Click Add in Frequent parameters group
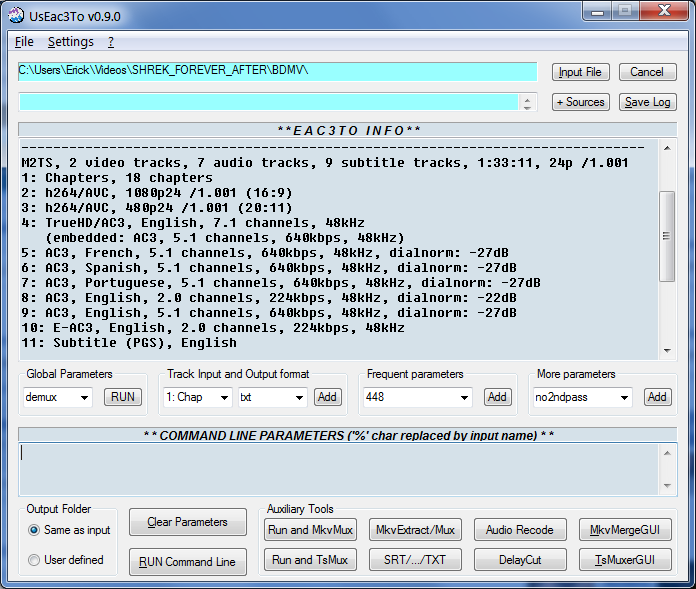 point(498,397)
